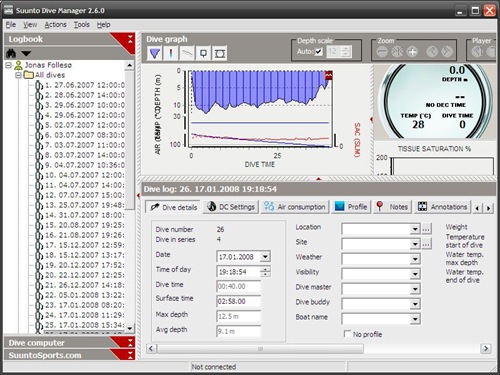Collapse the All dives folder node
This screenshot has width=500, height=375.
[x=19, y=75]
